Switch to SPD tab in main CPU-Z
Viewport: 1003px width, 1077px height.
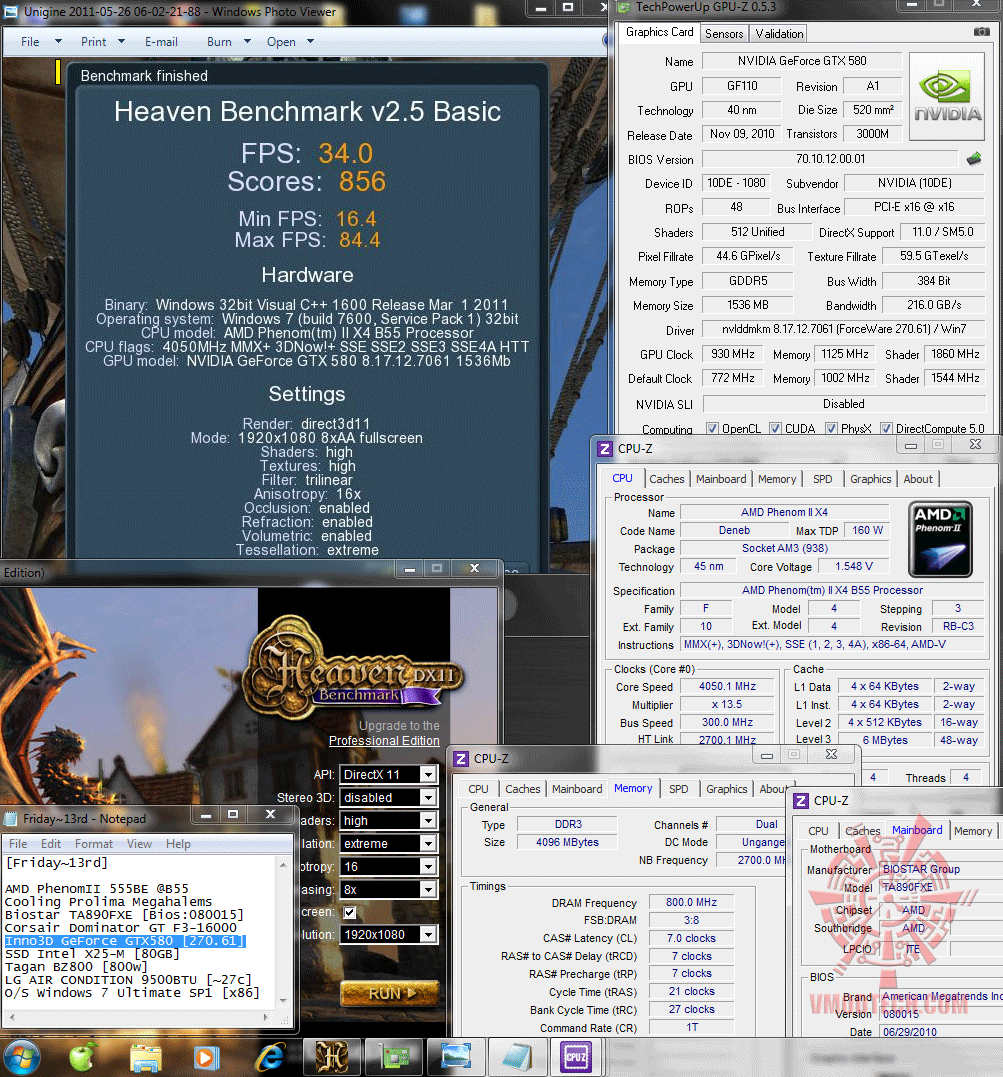click(x=822, y=479)
